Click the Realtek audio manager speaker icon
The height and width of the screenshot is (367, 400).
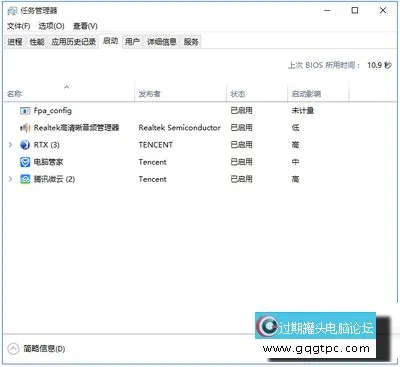(x=25, y=128)
